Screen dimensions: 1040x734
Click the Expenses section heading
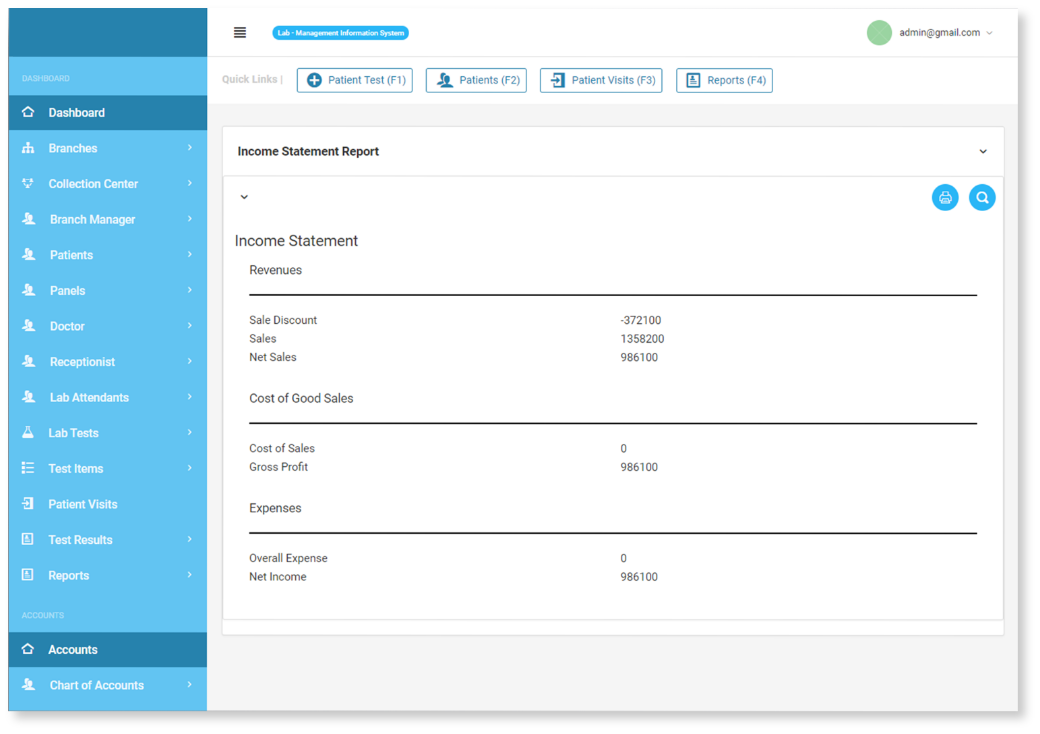click(275, 508)
